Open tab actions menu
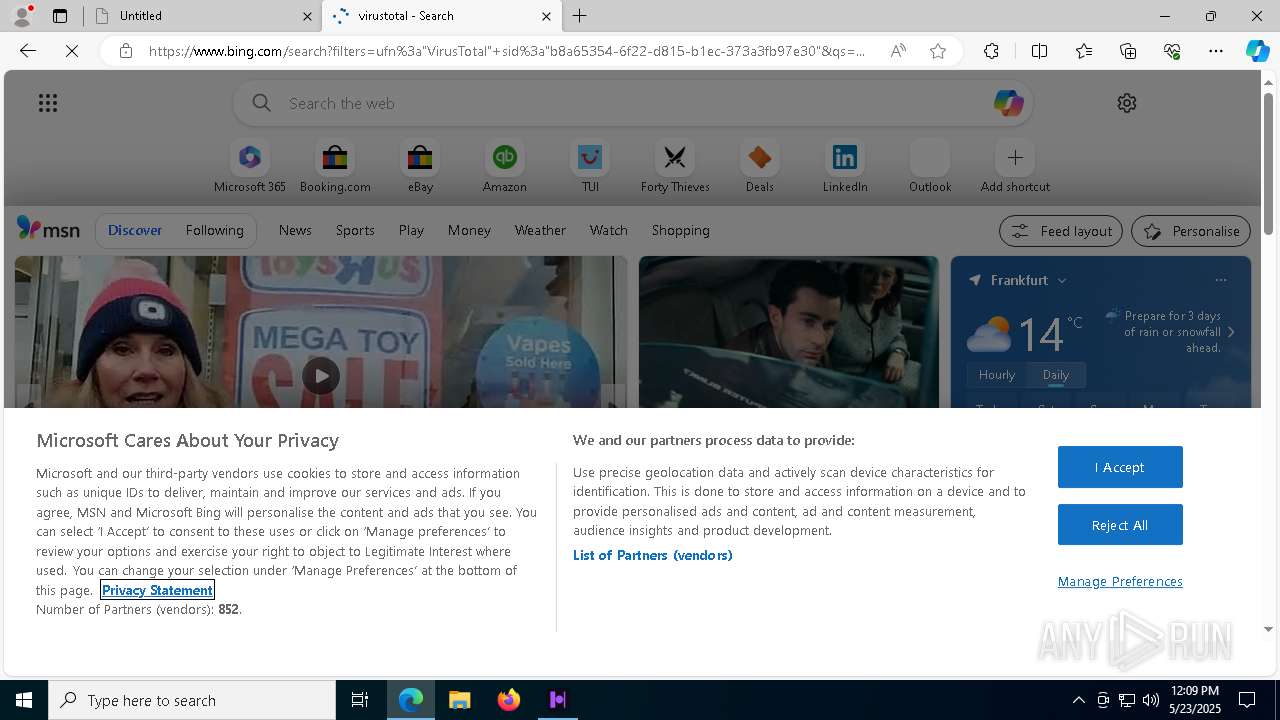Viewport: 1280px width, 720px height. click(60, 15)
